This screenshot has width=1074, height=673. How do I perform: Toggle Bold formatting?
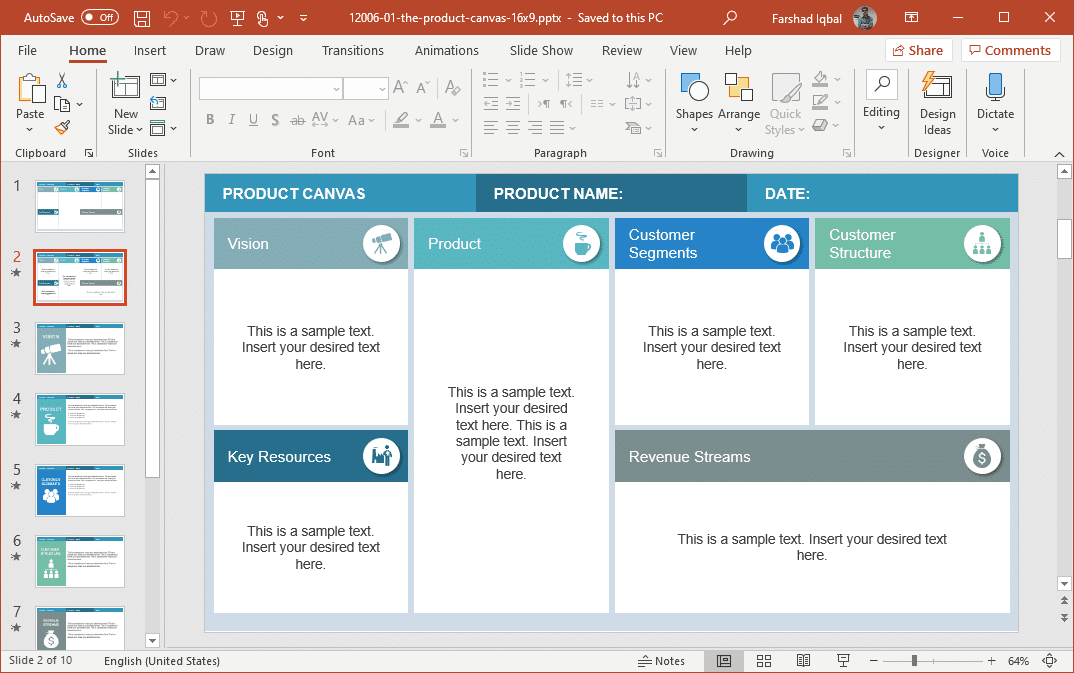(210, 119)
